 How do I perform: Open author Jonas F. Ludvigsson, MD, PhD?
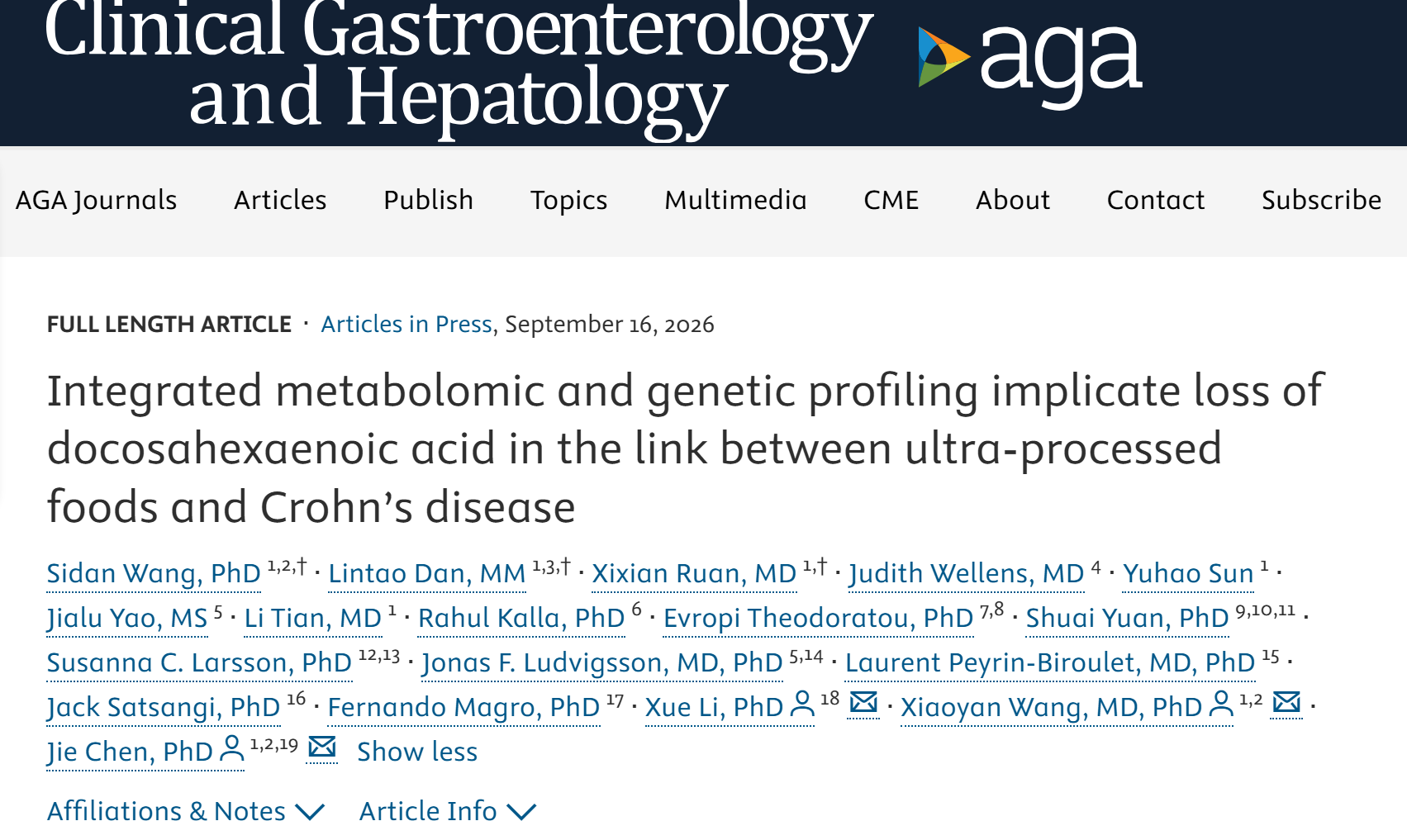tap(602, 662)
